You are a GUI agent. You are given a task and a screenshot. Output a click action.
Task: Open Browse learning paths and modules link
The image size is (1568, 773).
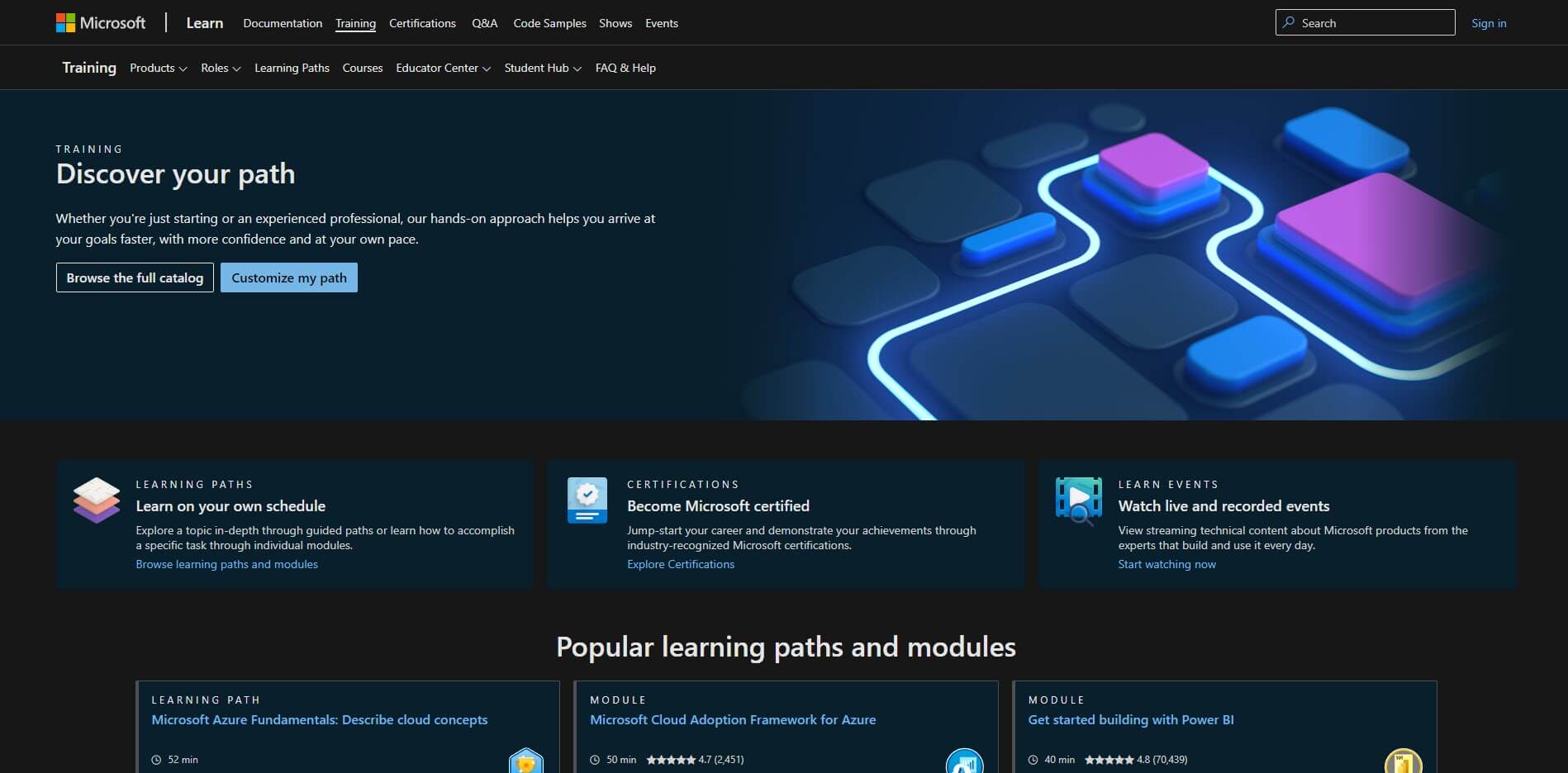click(227, 564)
